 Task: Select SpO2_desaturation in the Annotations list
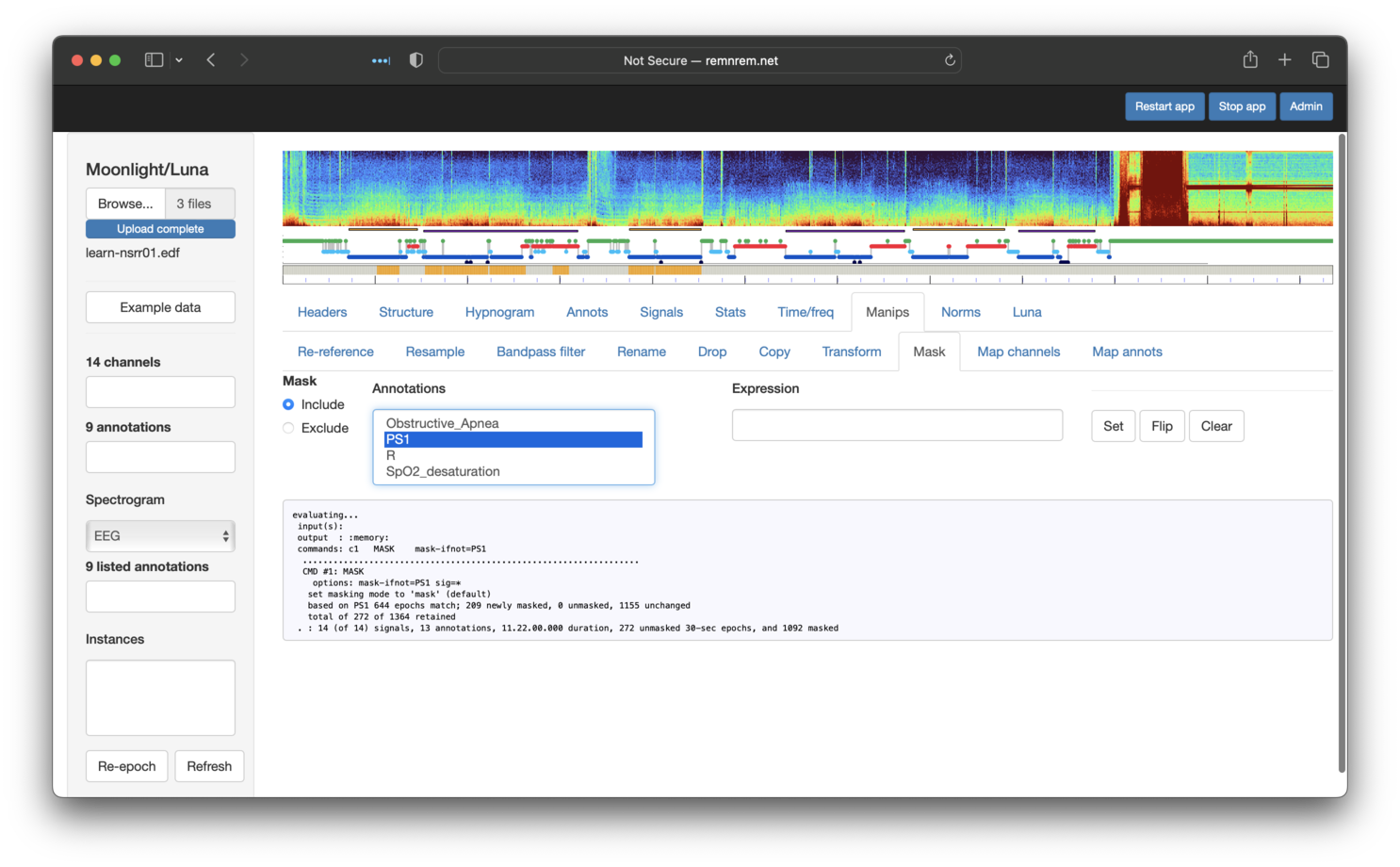click(x=443, y=471)
